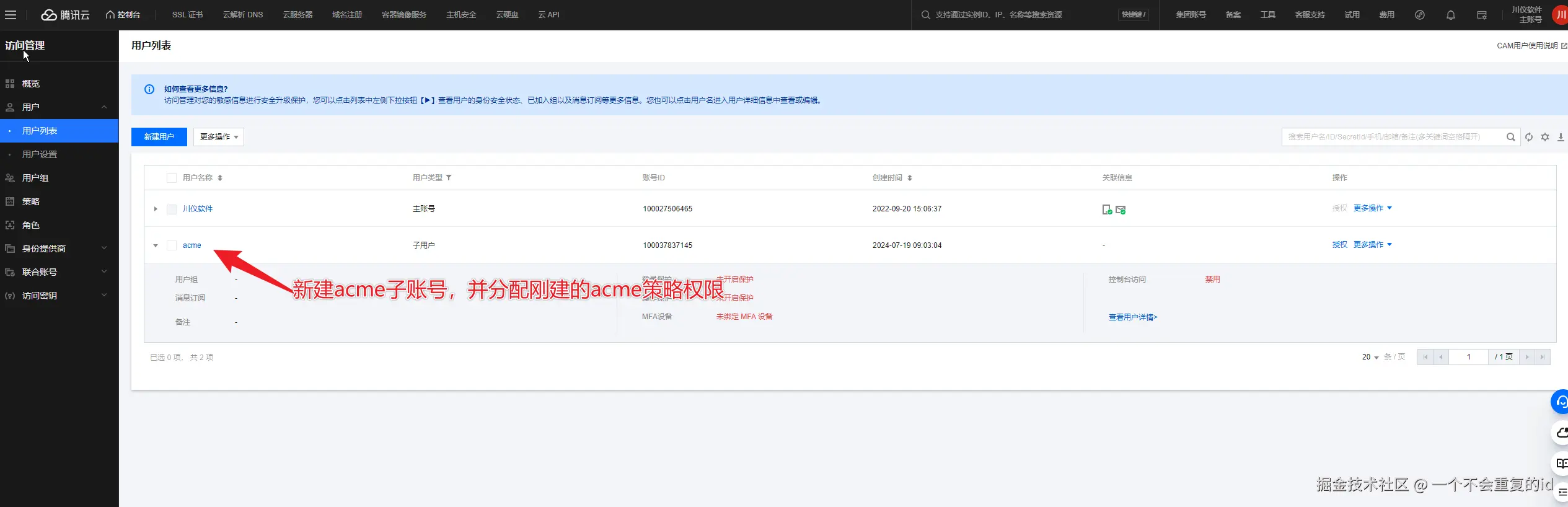The height and width of the screenshot is (507, 1568).
Task: Select the 川仪软件 row checkbox
Action: click(172, 209)
